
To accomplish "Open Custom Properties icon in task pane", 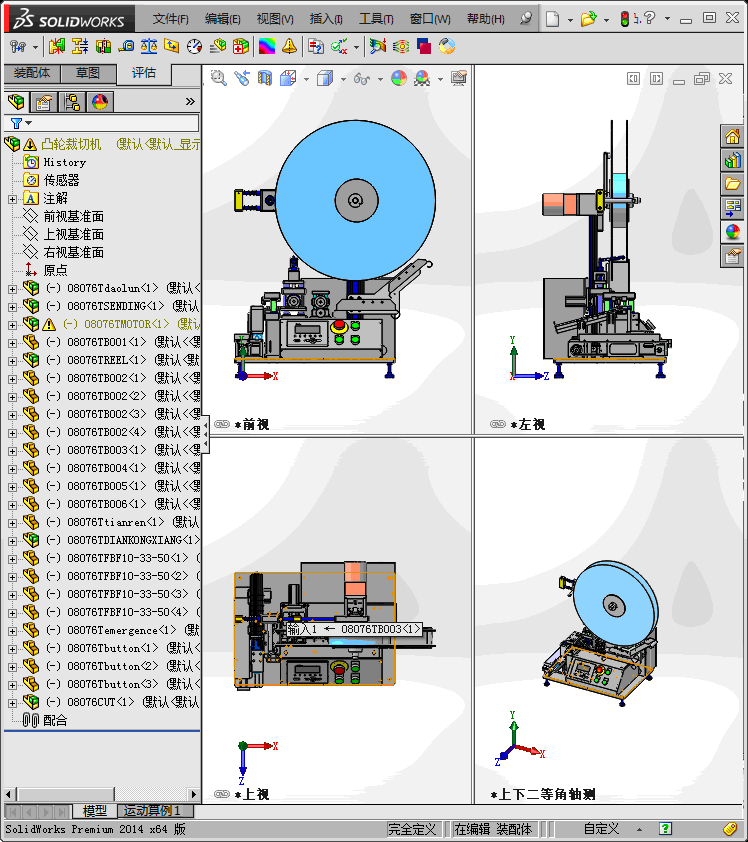I will pos(732,256).
